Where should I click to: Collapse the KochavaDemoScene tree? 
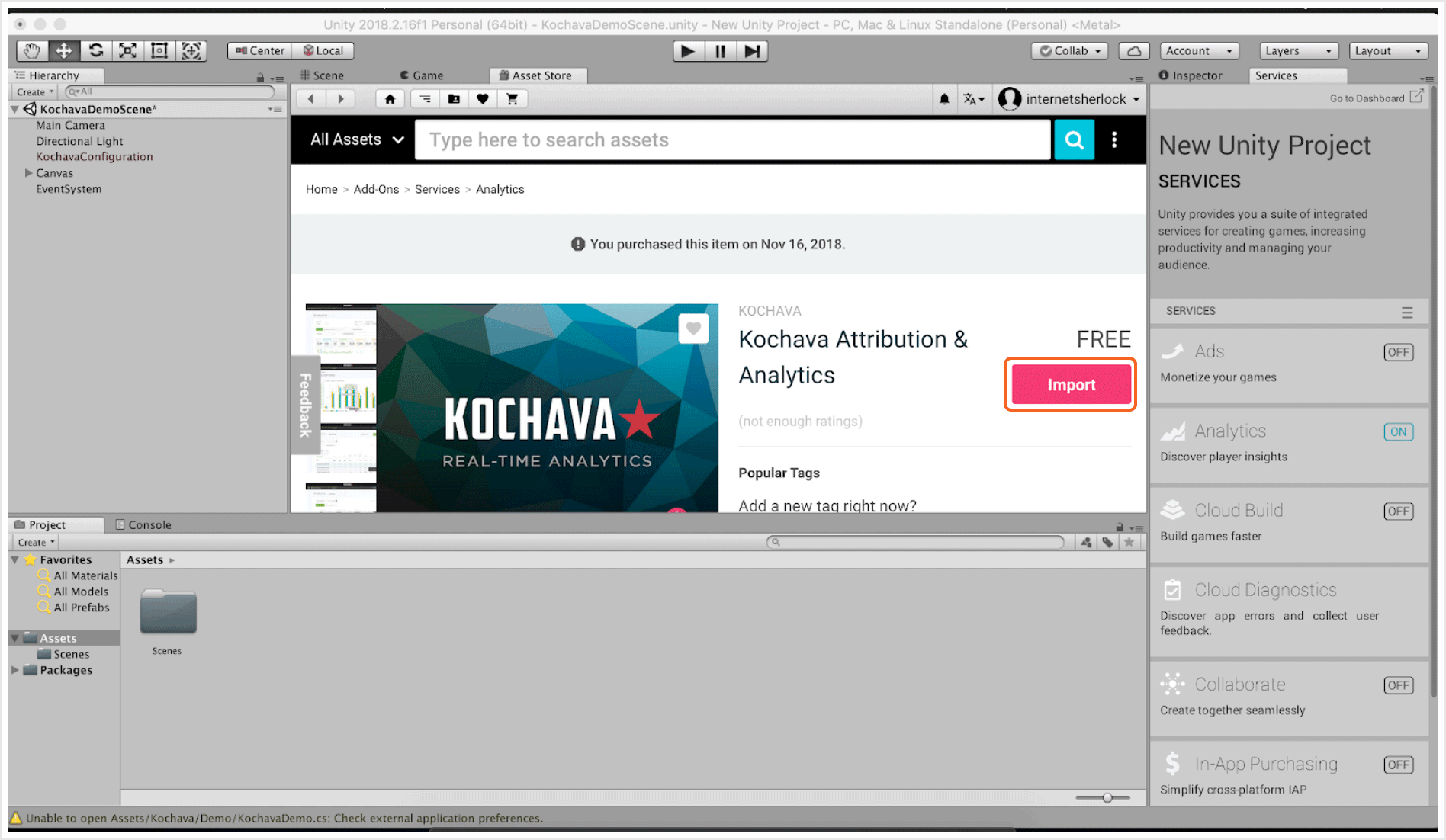click(x=14, y=110)
